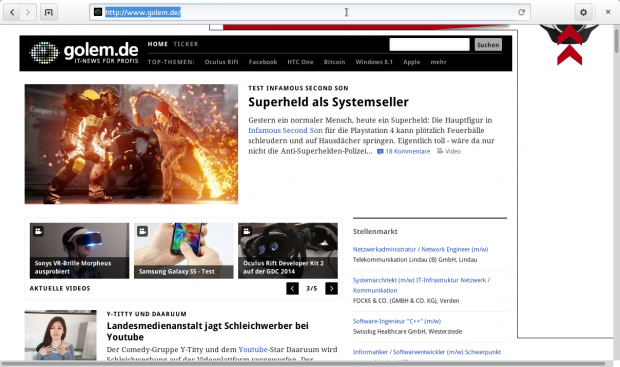Play the Samsung Galaxy S5 Test video

tap(184, 251)
